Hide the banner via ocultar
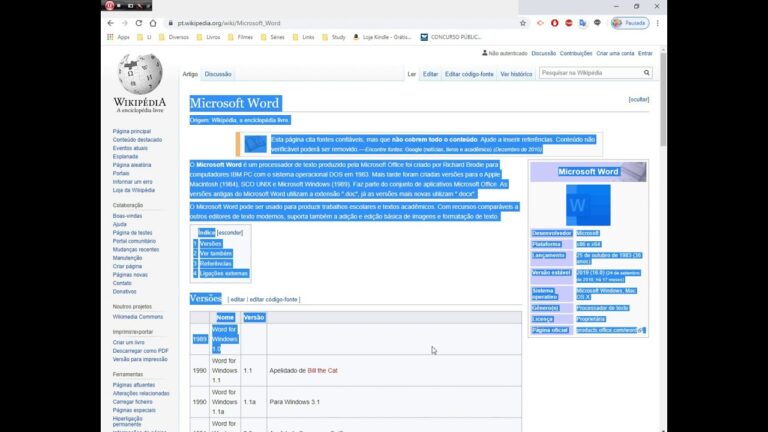This screenshot has width=768, height=432. (639, 99)
